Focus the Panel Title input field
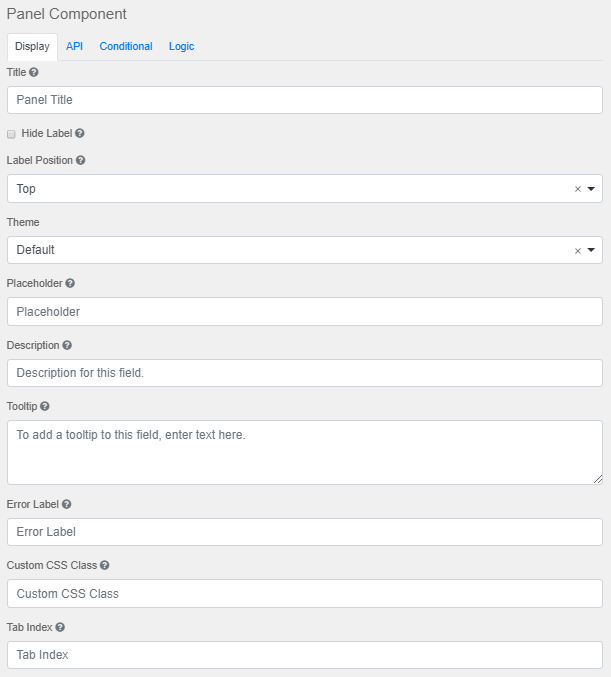611x677 pixels. pos(305,100)
